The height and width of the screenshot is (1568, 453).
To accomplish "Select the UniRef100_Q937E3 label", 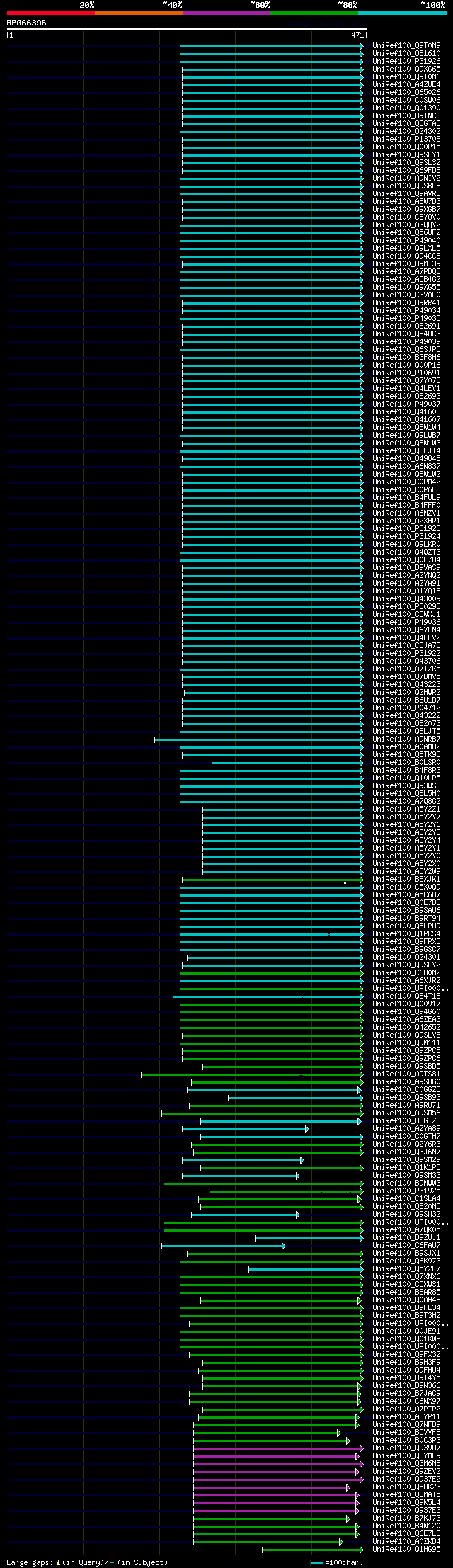I will click(x=406, y=1511).
